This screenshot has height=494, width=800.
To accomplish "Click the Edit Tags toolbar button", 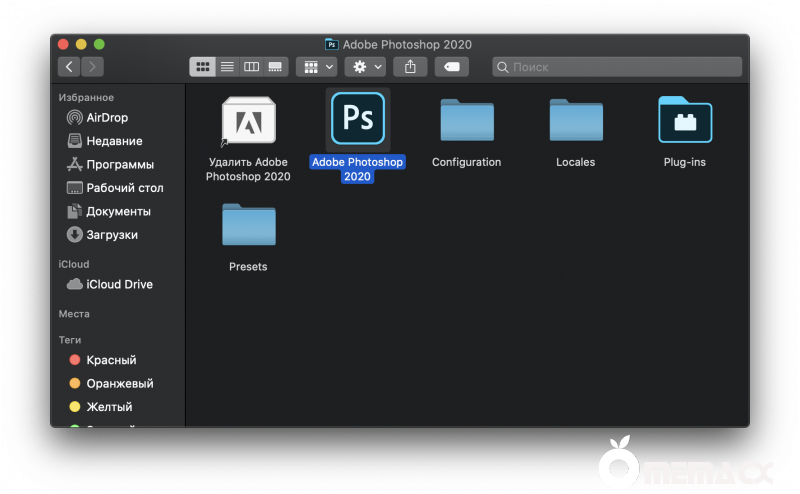I will click(x=452, y=67).
